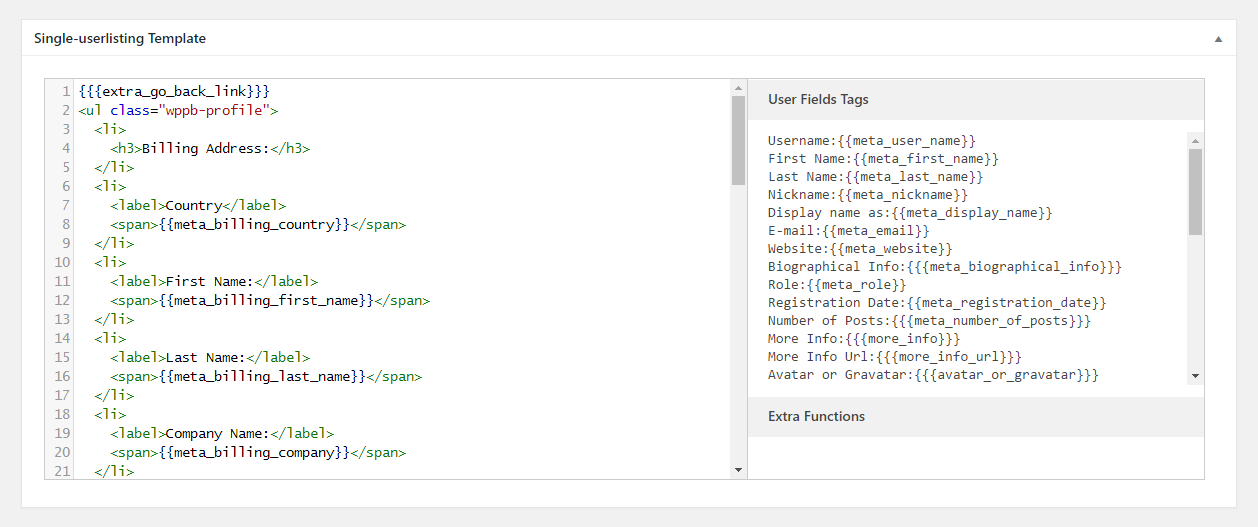
Task: Select the Username meta_user_name tag
Action: pyautogui.click(x=872, y=141)
